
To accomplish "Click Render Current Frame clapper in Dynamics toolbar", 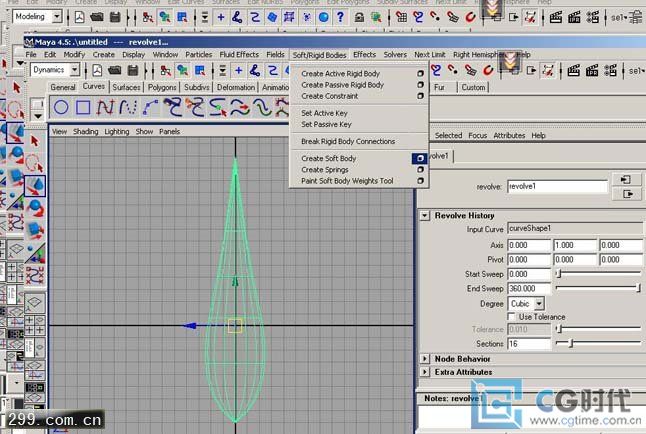I will 573,70.
